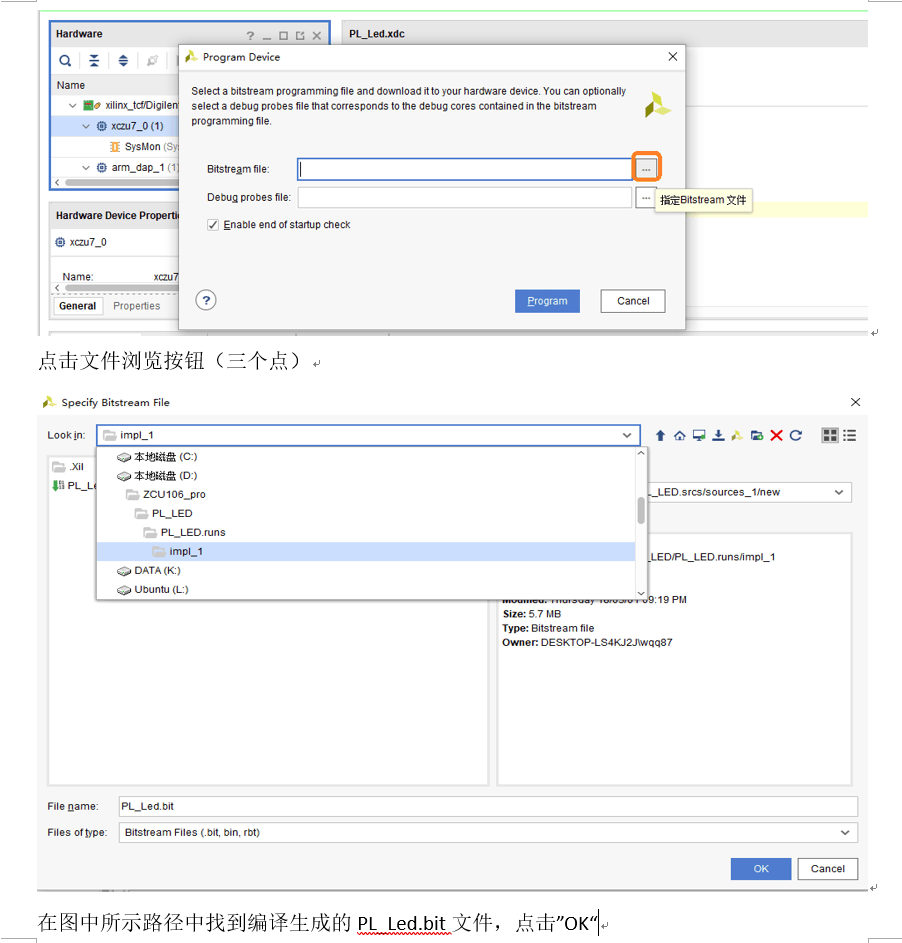
Task: Switch to the Properties tab
Action: 137,306
